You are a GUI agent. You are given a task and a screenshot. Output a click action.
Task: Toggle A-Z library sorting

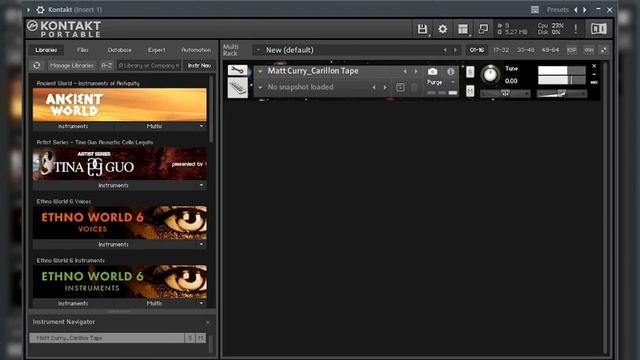pos(107,65)
